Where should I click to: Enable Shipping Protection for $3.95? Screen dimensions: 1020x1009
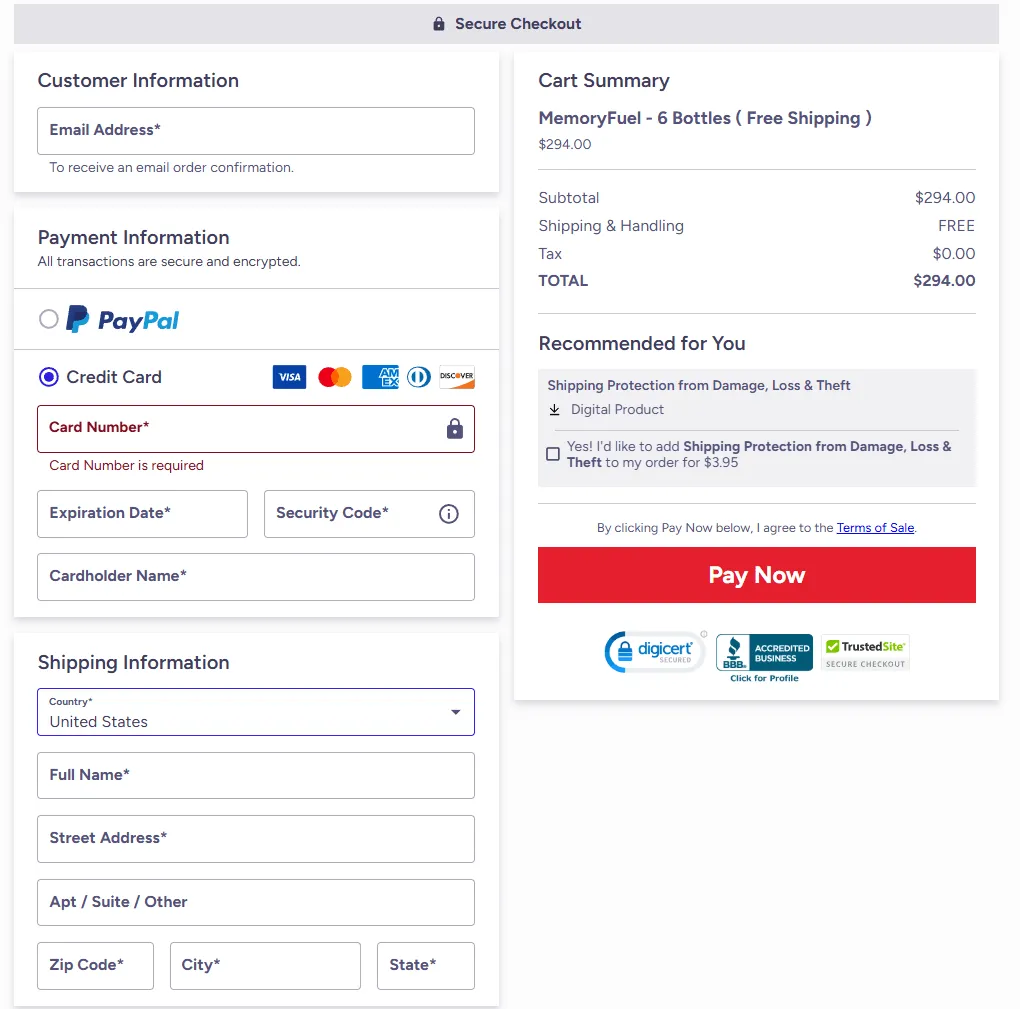point(553,453)
